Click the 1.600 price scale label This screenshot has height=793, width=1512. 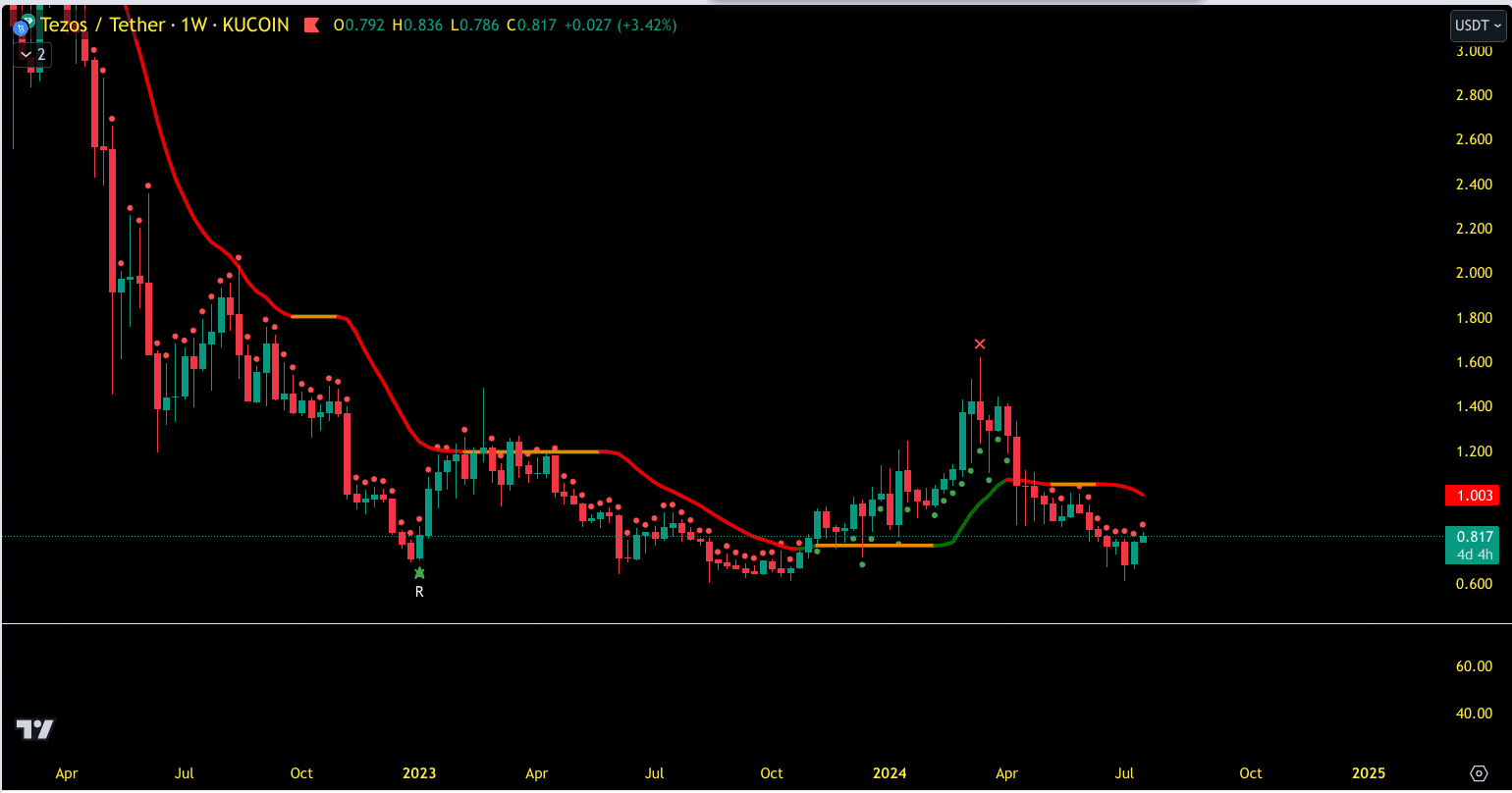click(x=1474, y=362)
